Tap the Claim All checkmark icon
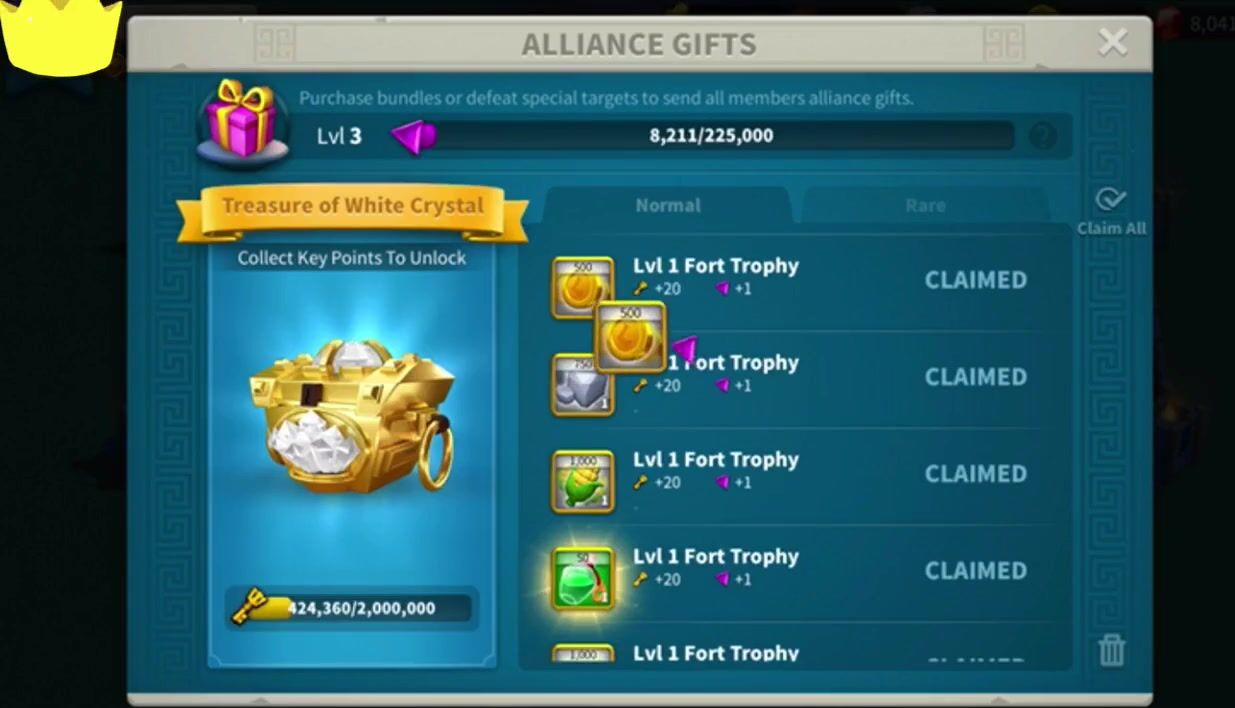1235x708 pixels. [1111, 199]
